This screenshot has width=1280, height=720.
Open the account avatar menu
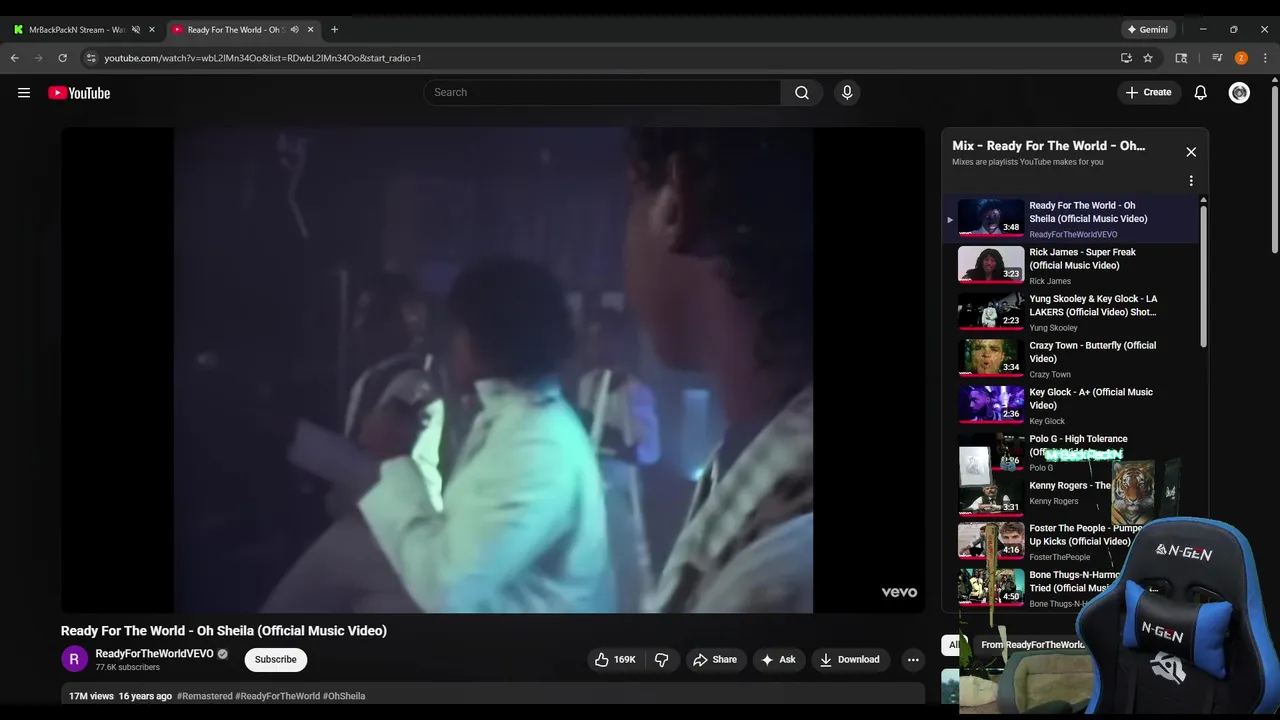1239,93
